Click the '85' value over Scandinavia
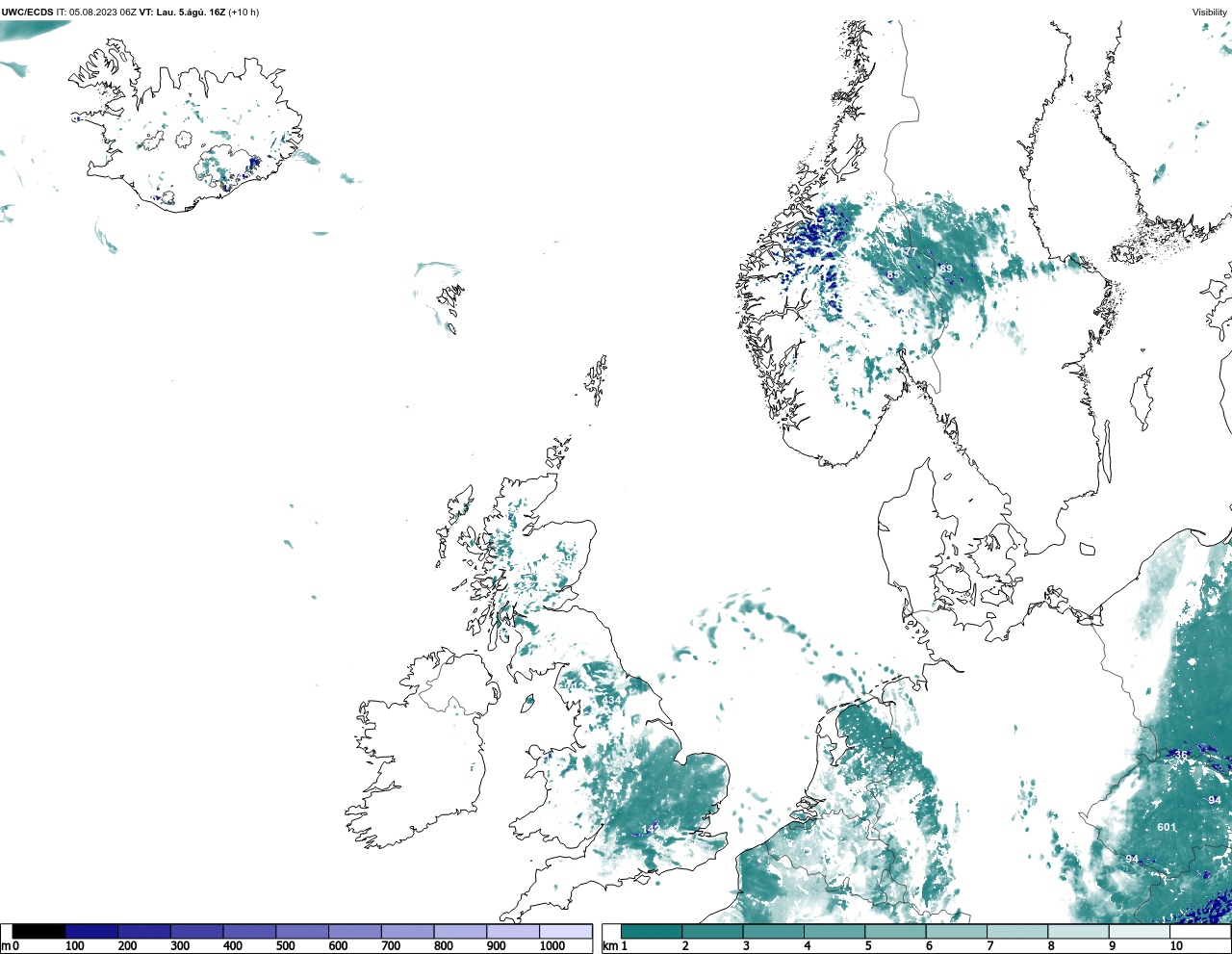The image size is (1232, 954). click(893, 274)
